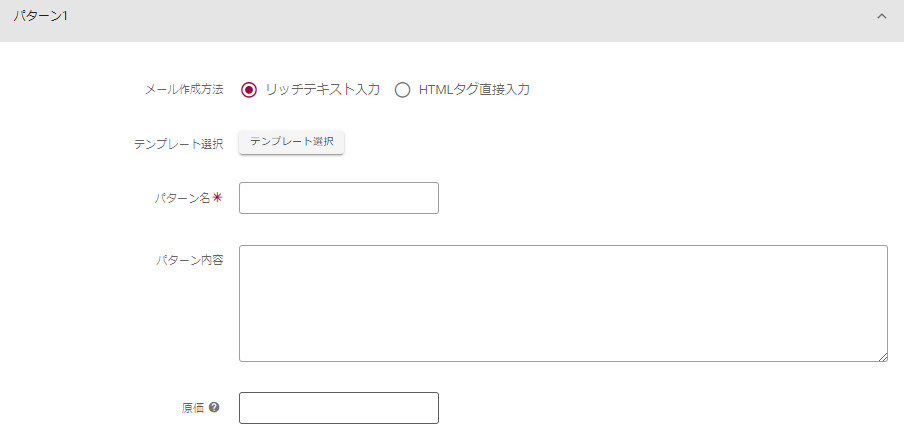Click blank space right of テンプレート選択 button
Viewport: 904px width, 435px height.
coord(600,143)
